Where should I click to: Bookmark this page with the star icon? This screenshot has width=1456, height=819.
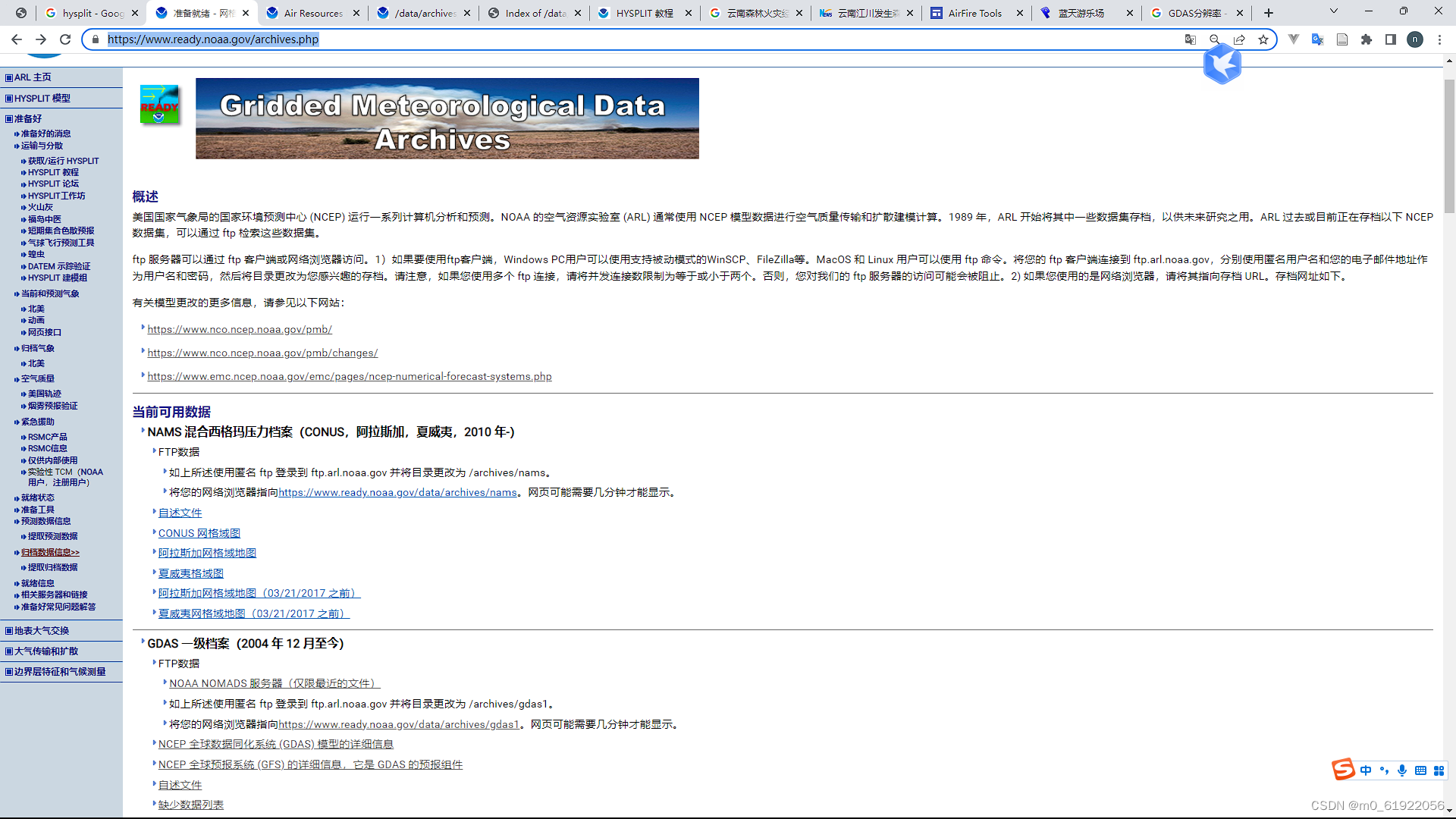(x=1263, y=39)
